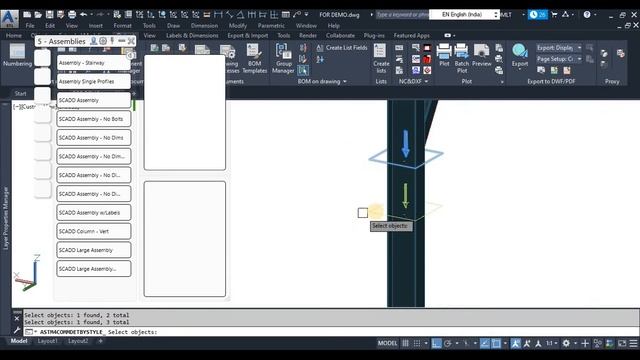Click the Clean Screen icon in status bar
This screenshot has width=640, height=360.
point(622,343)
